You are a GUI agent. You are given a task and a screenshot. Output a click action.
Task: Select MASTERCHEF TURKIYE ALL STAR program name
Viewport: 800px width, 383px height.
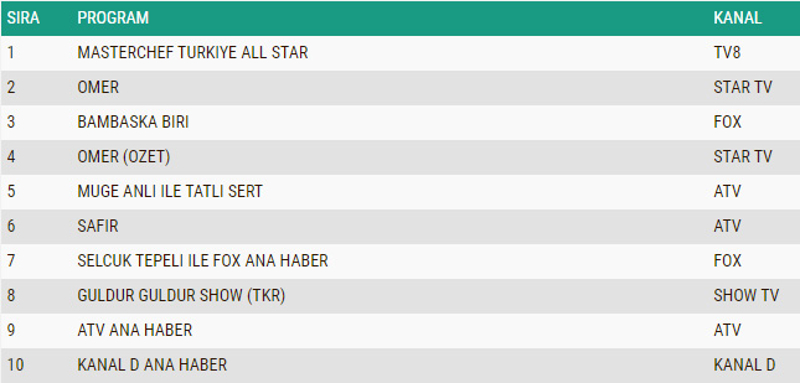click(193, 53)
